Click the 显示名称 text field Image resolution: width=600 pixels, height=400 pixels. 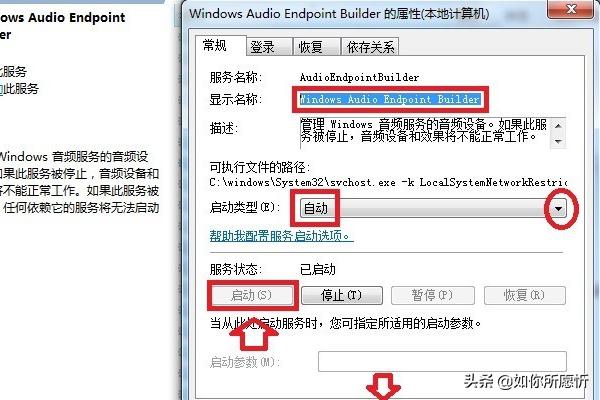tap(390, 99)
